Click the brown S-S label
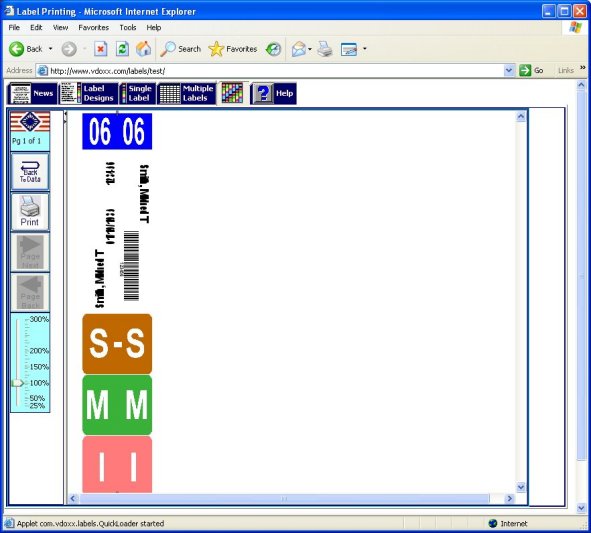591x533 pixels. 117,344
